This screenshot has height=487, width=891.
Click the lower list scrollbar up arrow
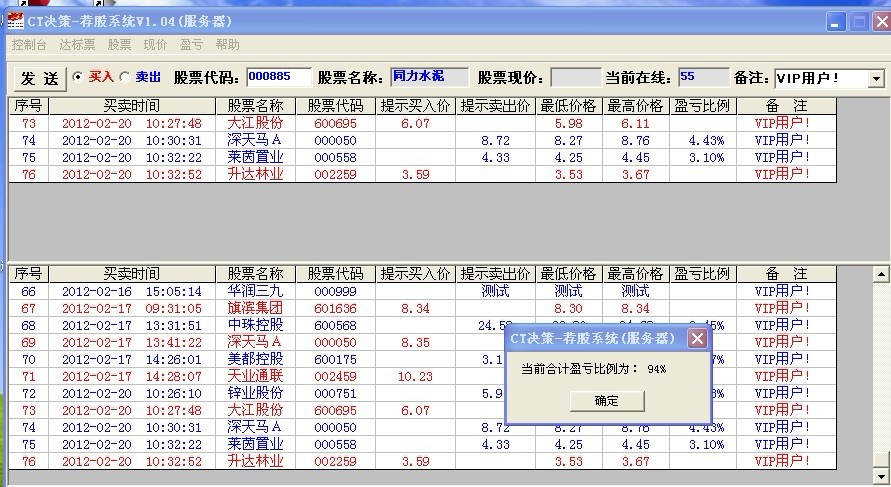tap(881, 274)
